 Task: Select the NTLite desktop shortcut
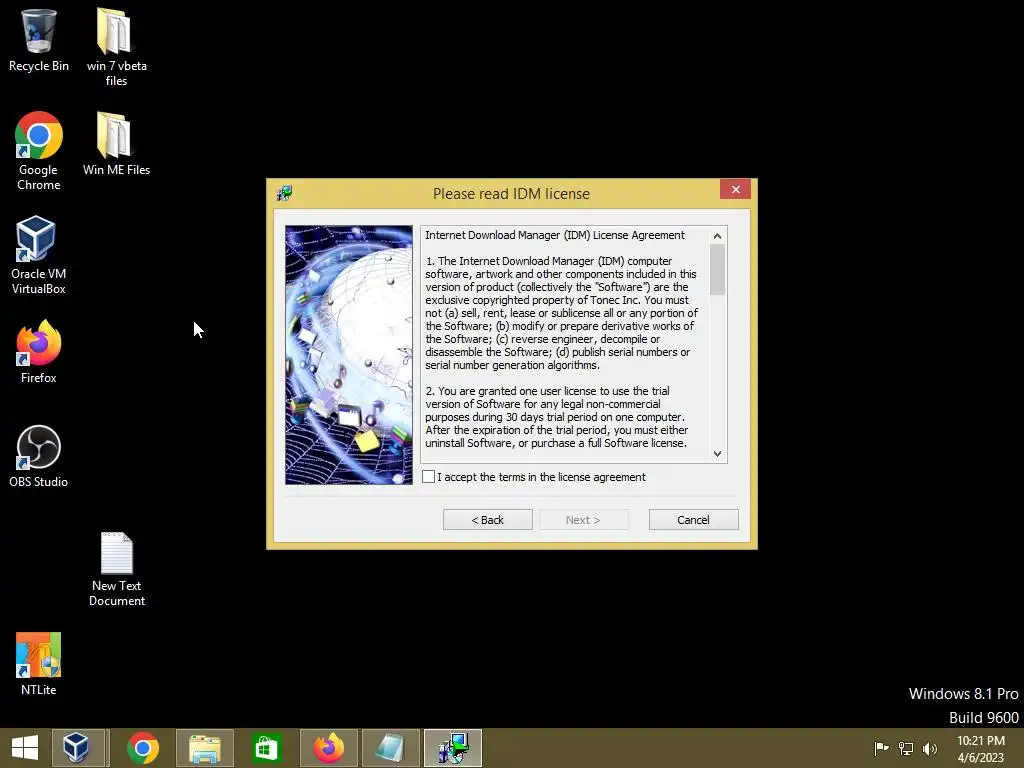click(x=39, y=664)
